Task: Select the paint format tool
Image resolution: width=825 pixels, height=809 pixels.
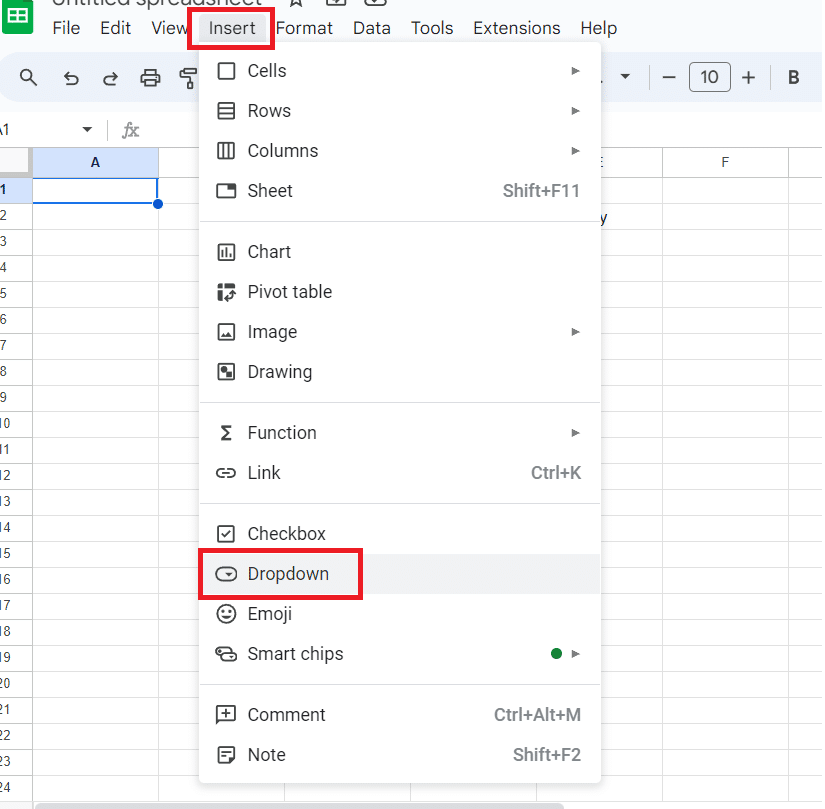Action: click(x=188, y=77)
